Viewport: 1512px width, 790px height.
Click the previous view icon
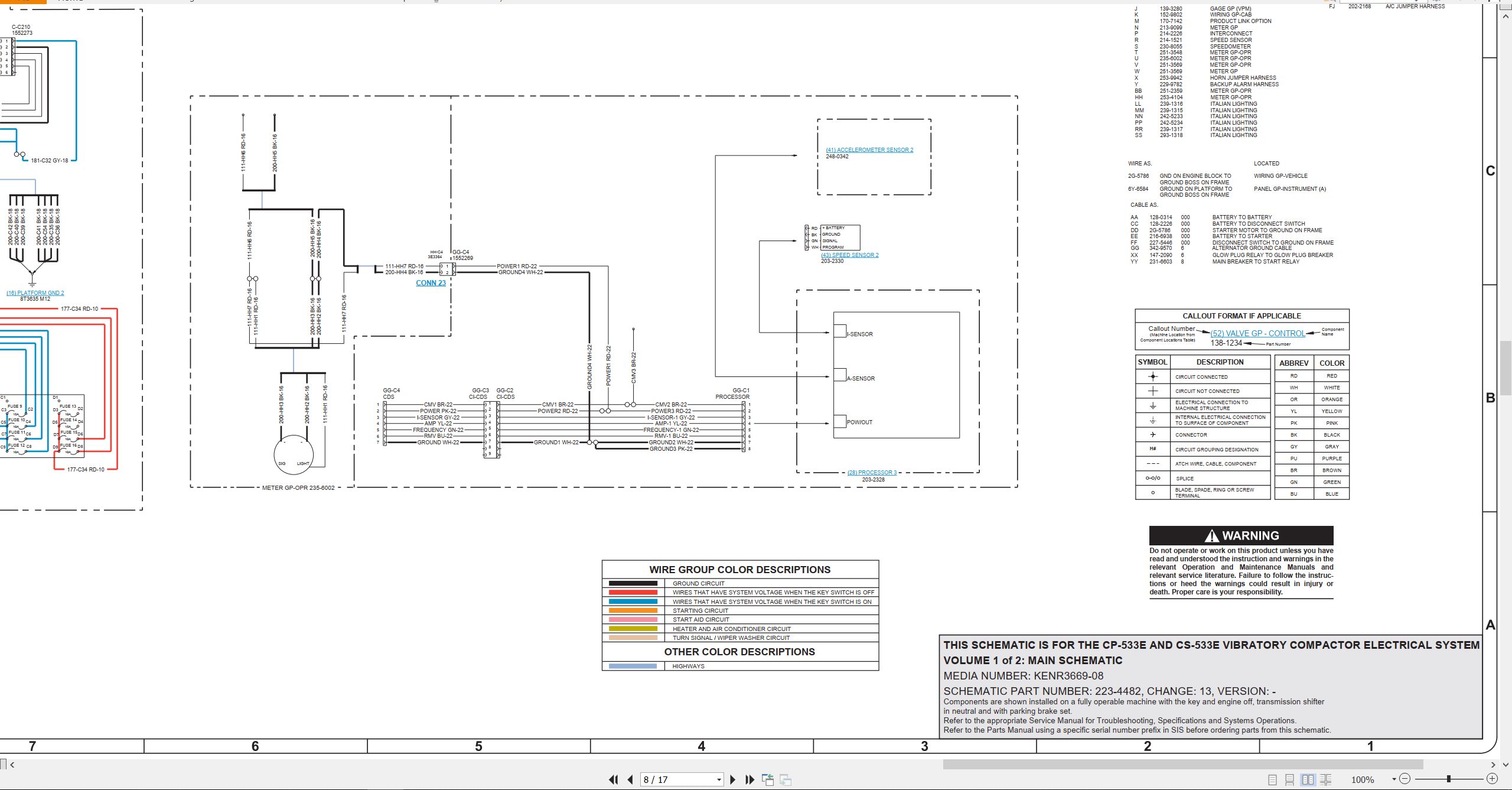[768, 779]
